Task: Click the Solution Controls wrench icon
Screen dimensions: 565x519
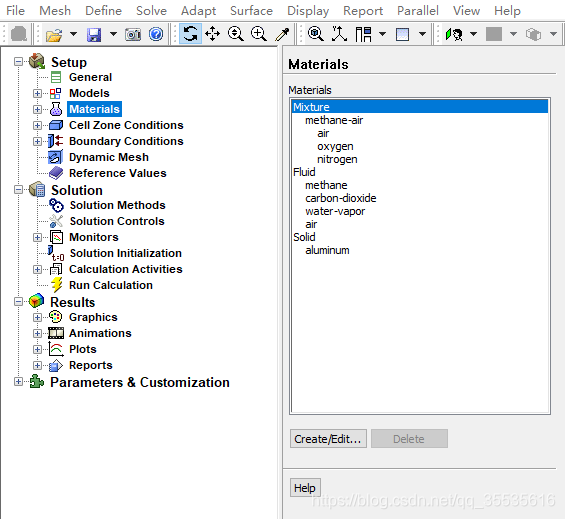Action: (56, 221)
